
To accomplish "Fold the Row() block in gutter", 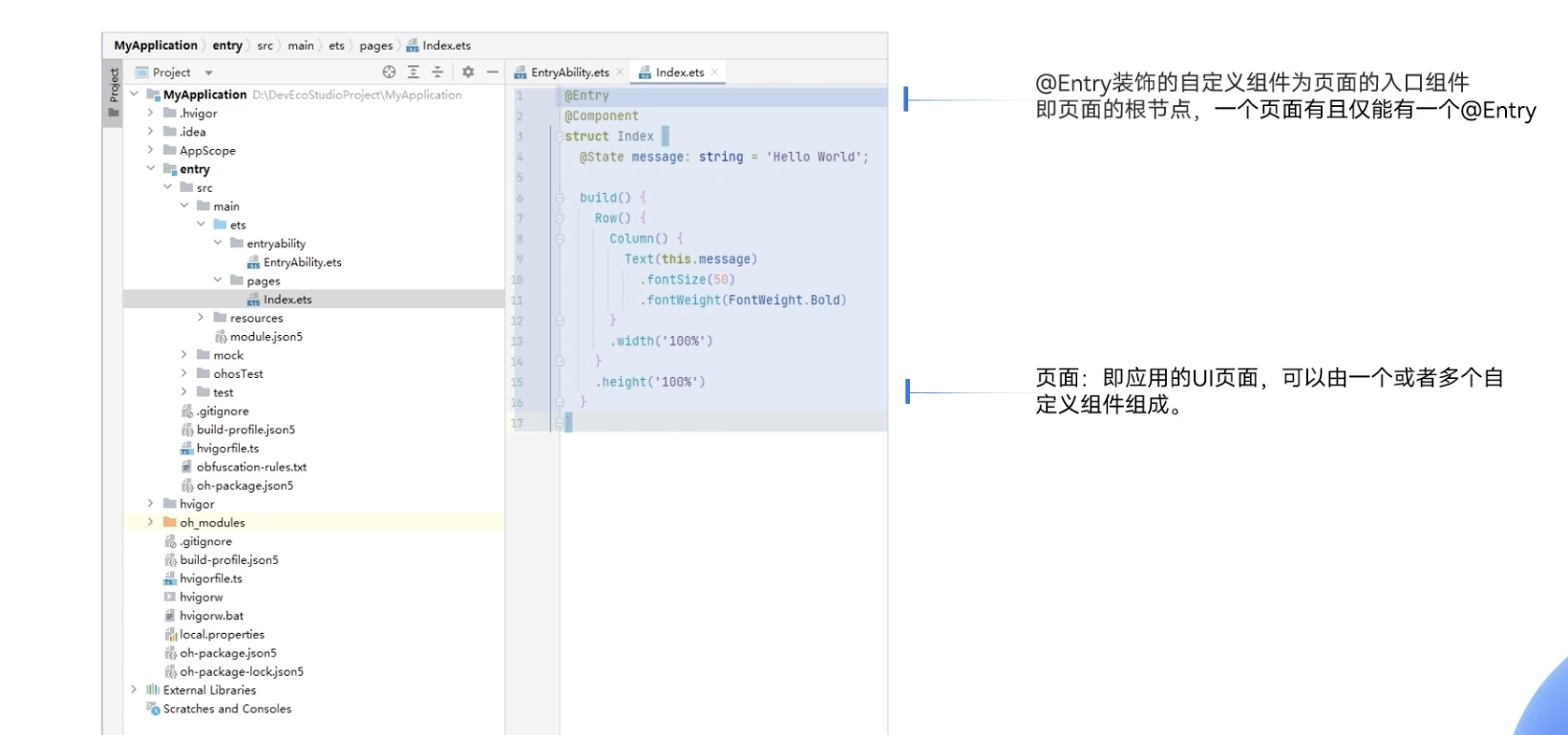I will pos(560,218).
